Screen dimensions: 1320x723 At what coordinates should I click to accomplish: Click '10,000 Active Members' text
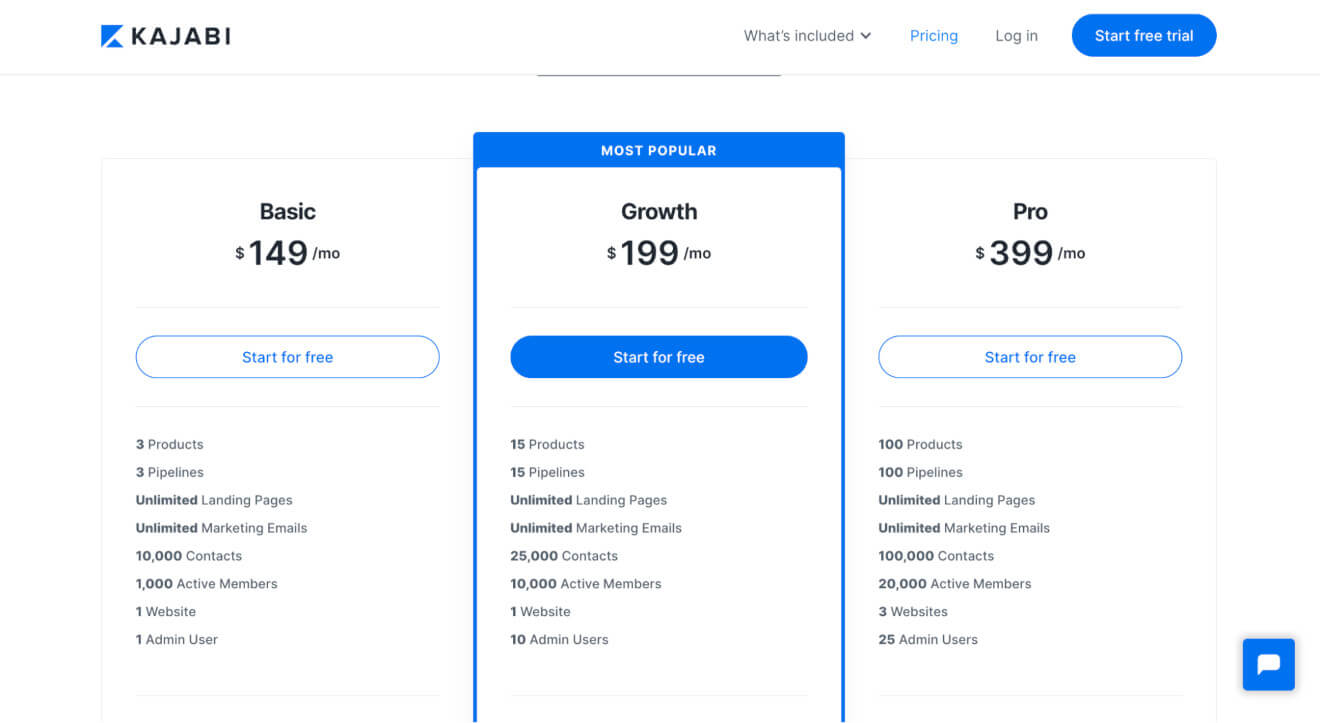coord(586,584)
